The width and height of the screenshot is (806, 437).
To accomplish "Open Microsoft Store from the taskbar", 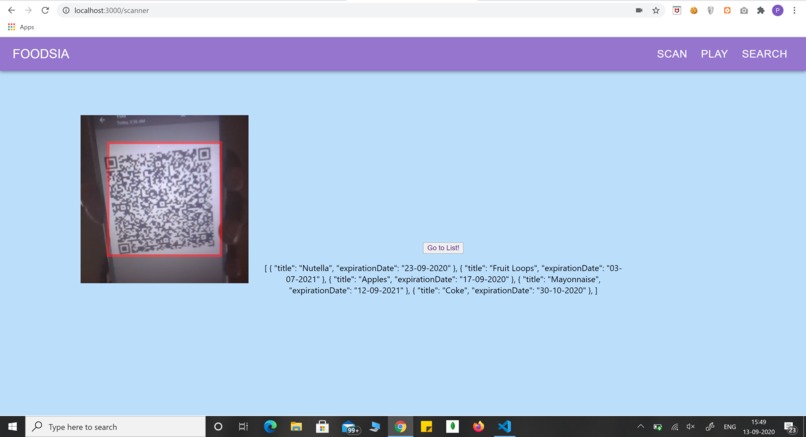I will 322,427.
